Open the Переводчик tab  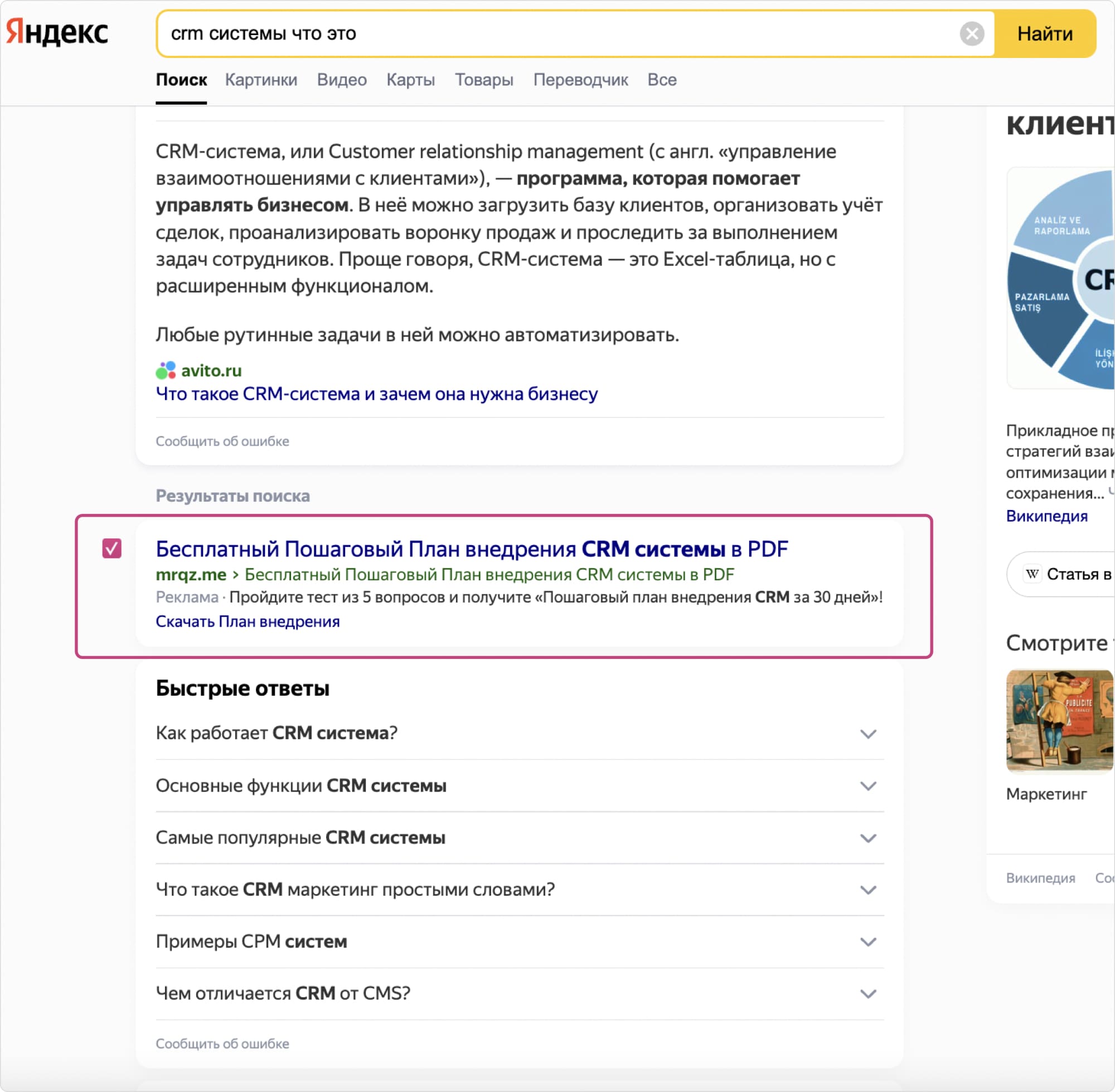[580, 80]
